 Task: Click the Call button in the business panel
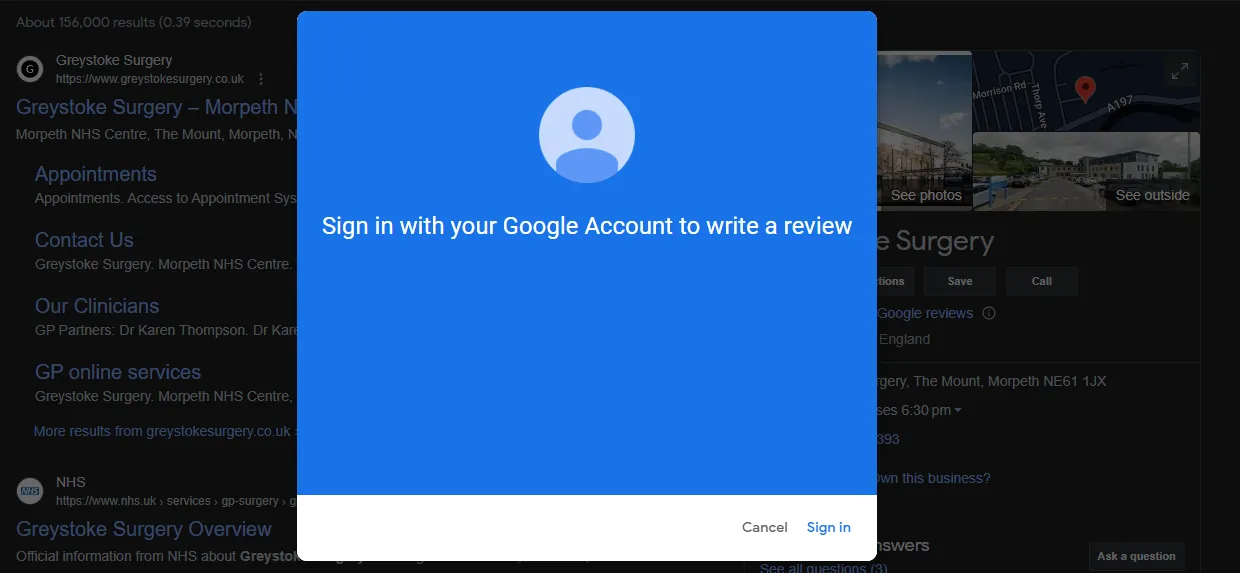[1042, 281]
